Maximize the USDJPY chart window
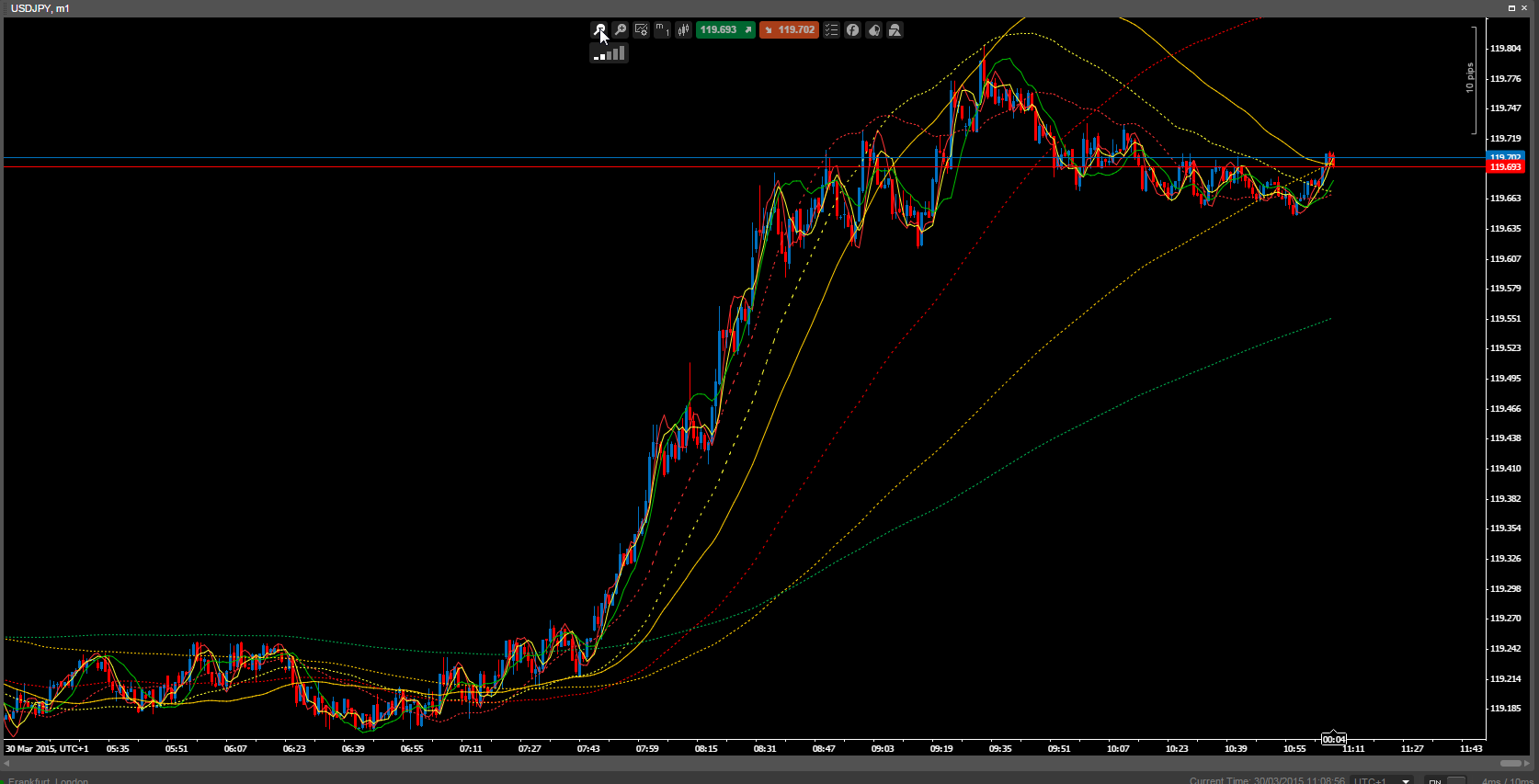 coord(1511,7)
